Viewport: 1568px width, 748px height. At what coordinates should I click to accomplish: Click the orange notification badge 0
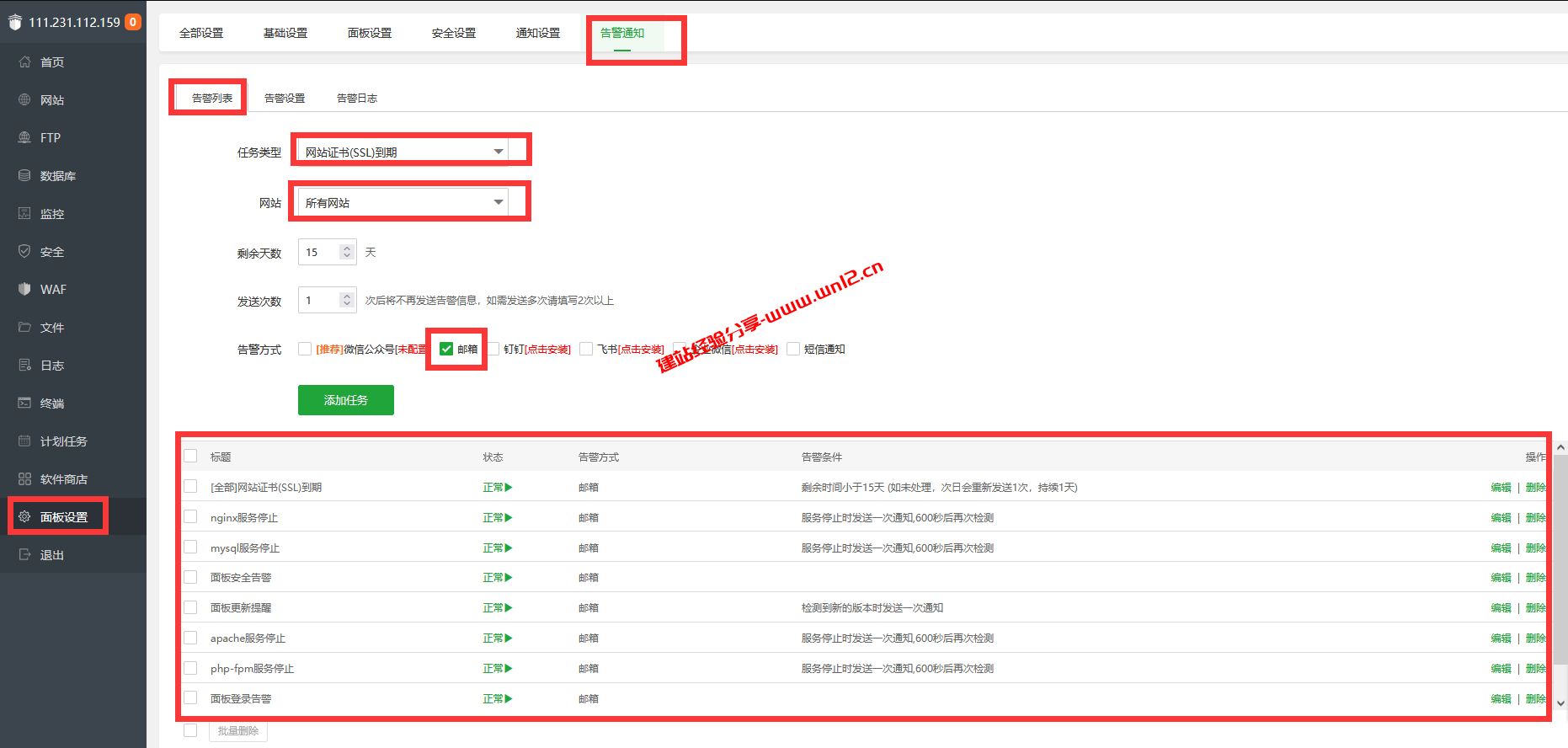pyautogui.click(x=133, y=22)
